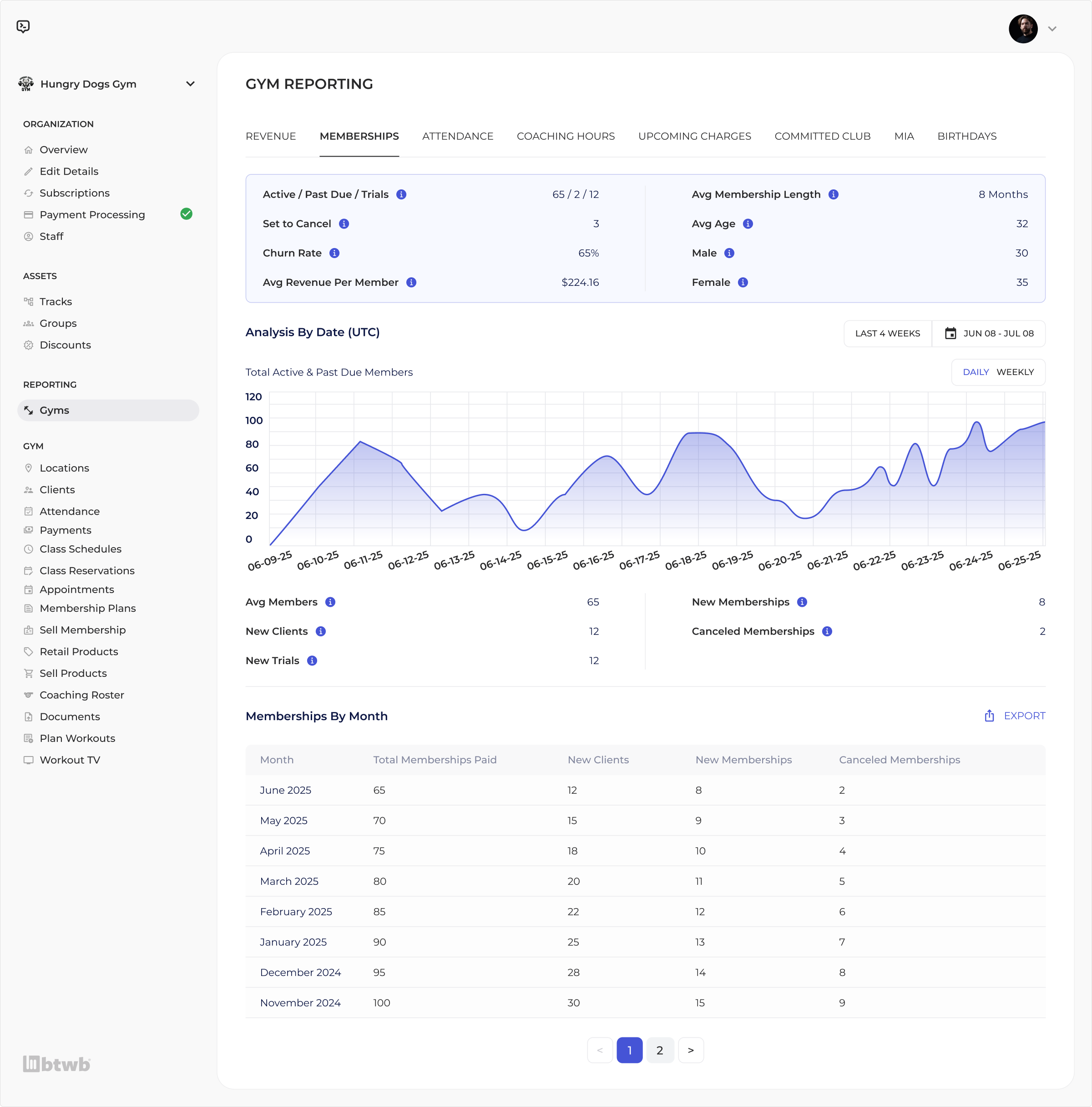Open the user profile dropdown at top right
Viewport: 1092px width, 1107px height.
click(x=1052, y=28)
